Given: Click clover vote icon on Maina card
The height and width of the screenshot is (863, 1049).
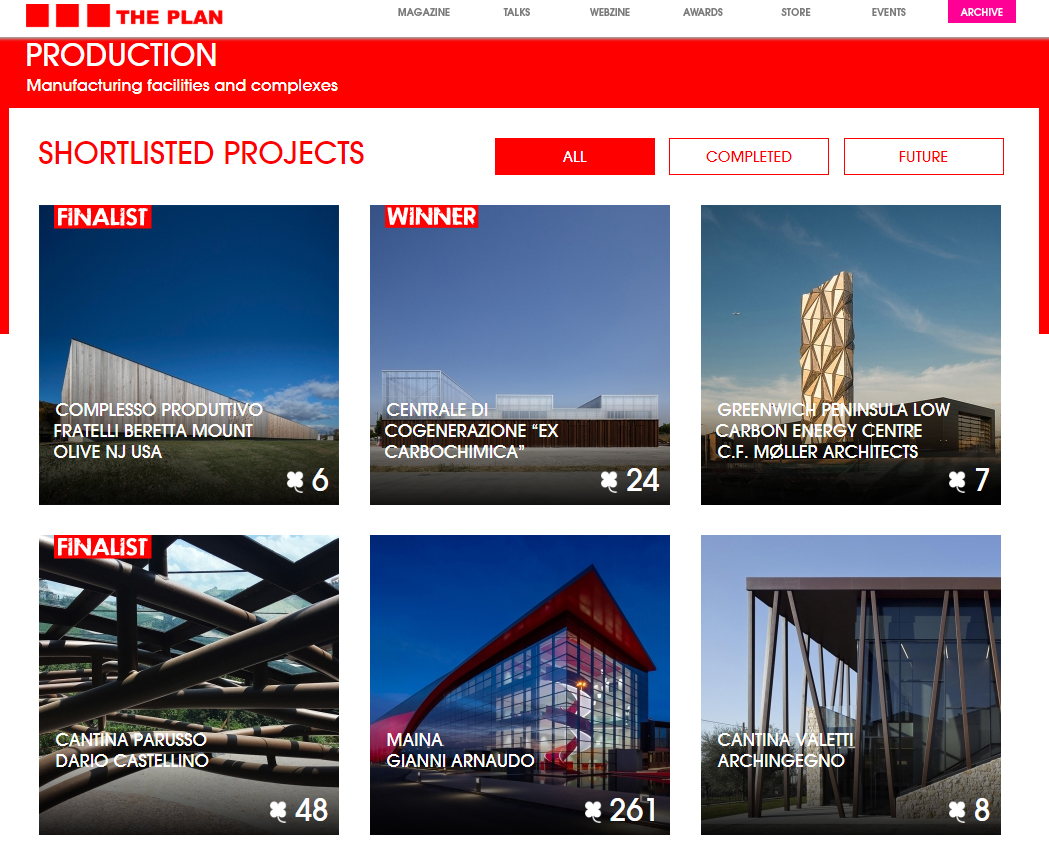Looking at the screenshot, I should click(x=594, y=810).
